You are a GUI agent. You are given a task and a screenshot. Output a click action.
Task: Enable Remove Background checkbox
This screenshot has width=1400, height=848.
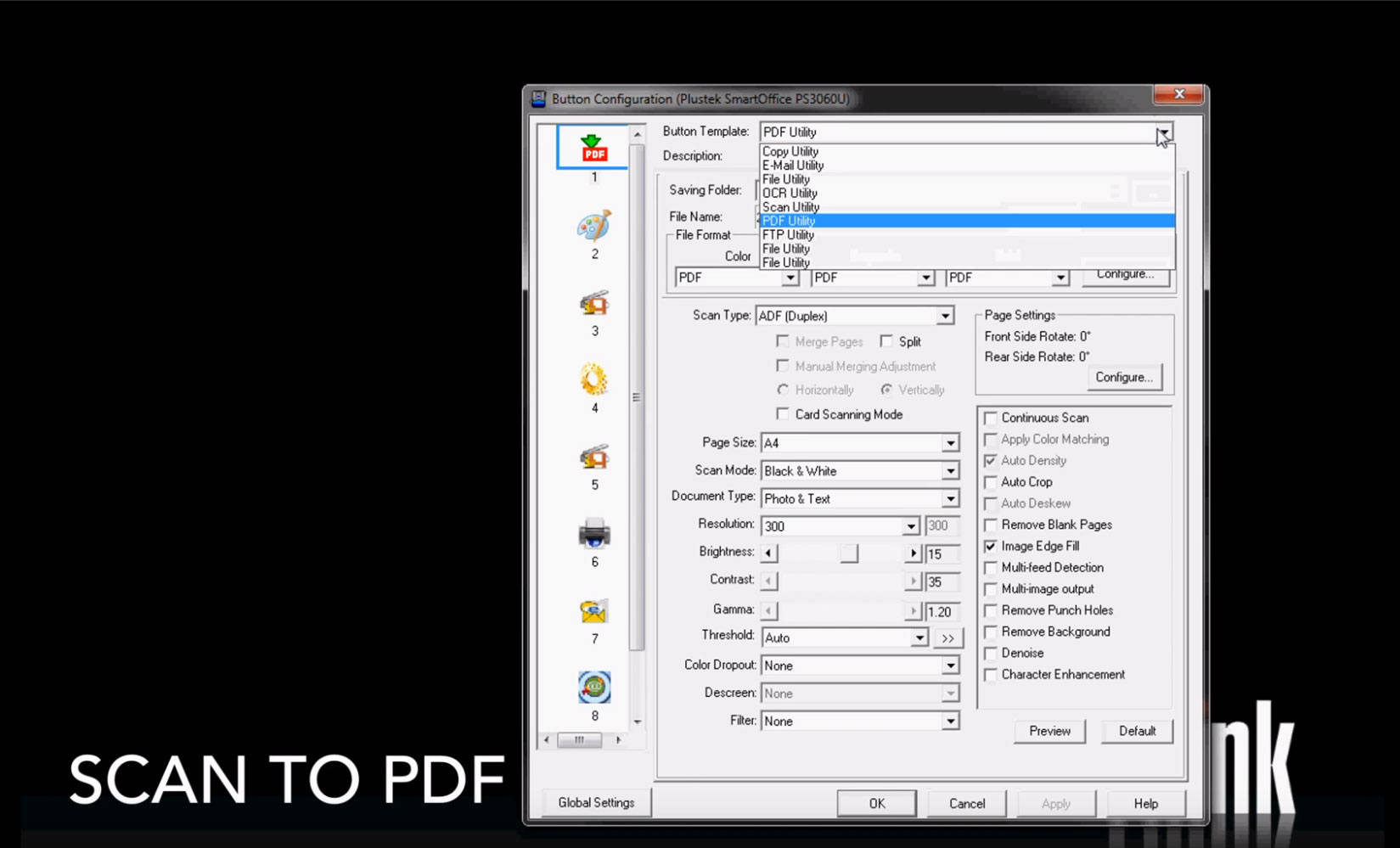[x=990, y=632]
